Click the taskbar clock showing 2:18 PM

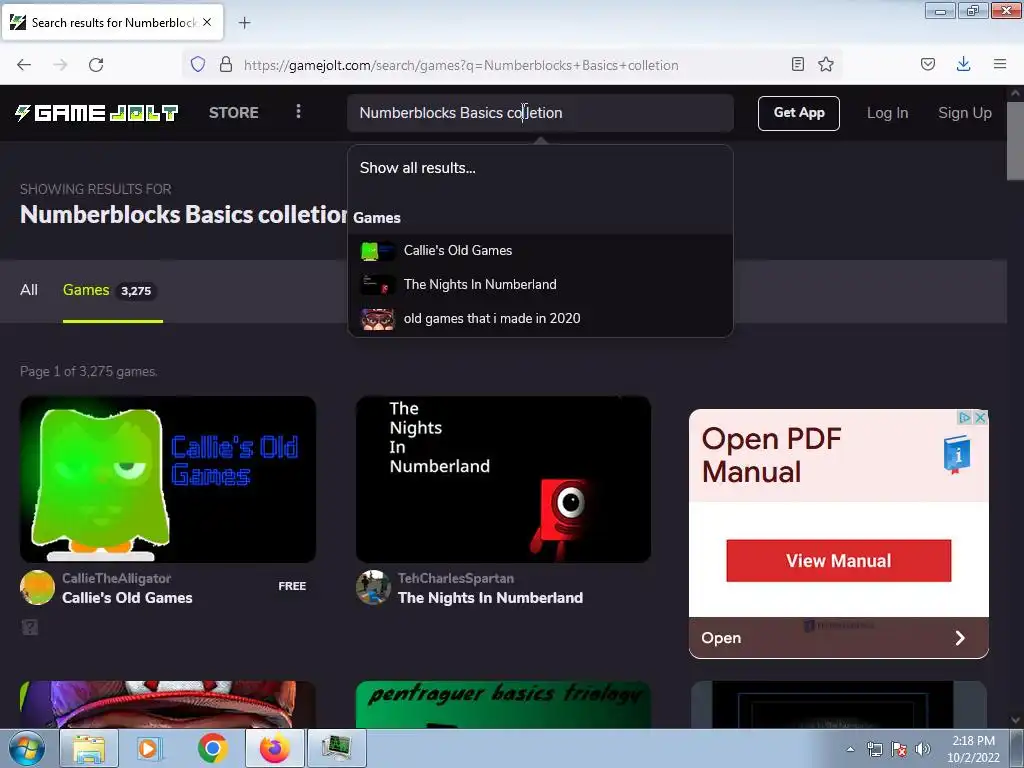click(973, 749)
